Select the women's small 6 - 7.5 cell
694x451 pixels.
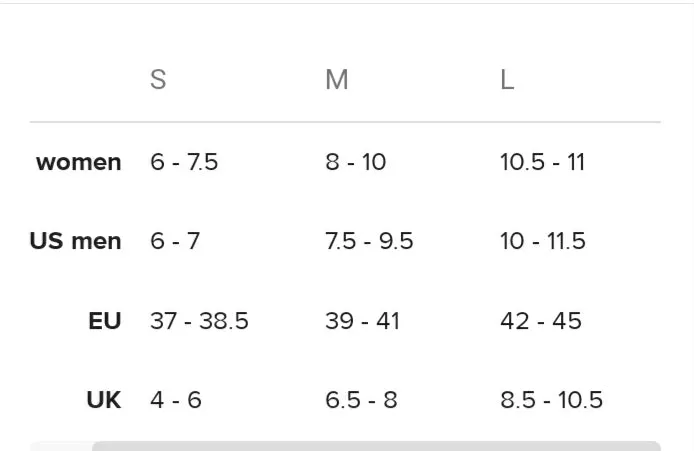tap(184, 162)
